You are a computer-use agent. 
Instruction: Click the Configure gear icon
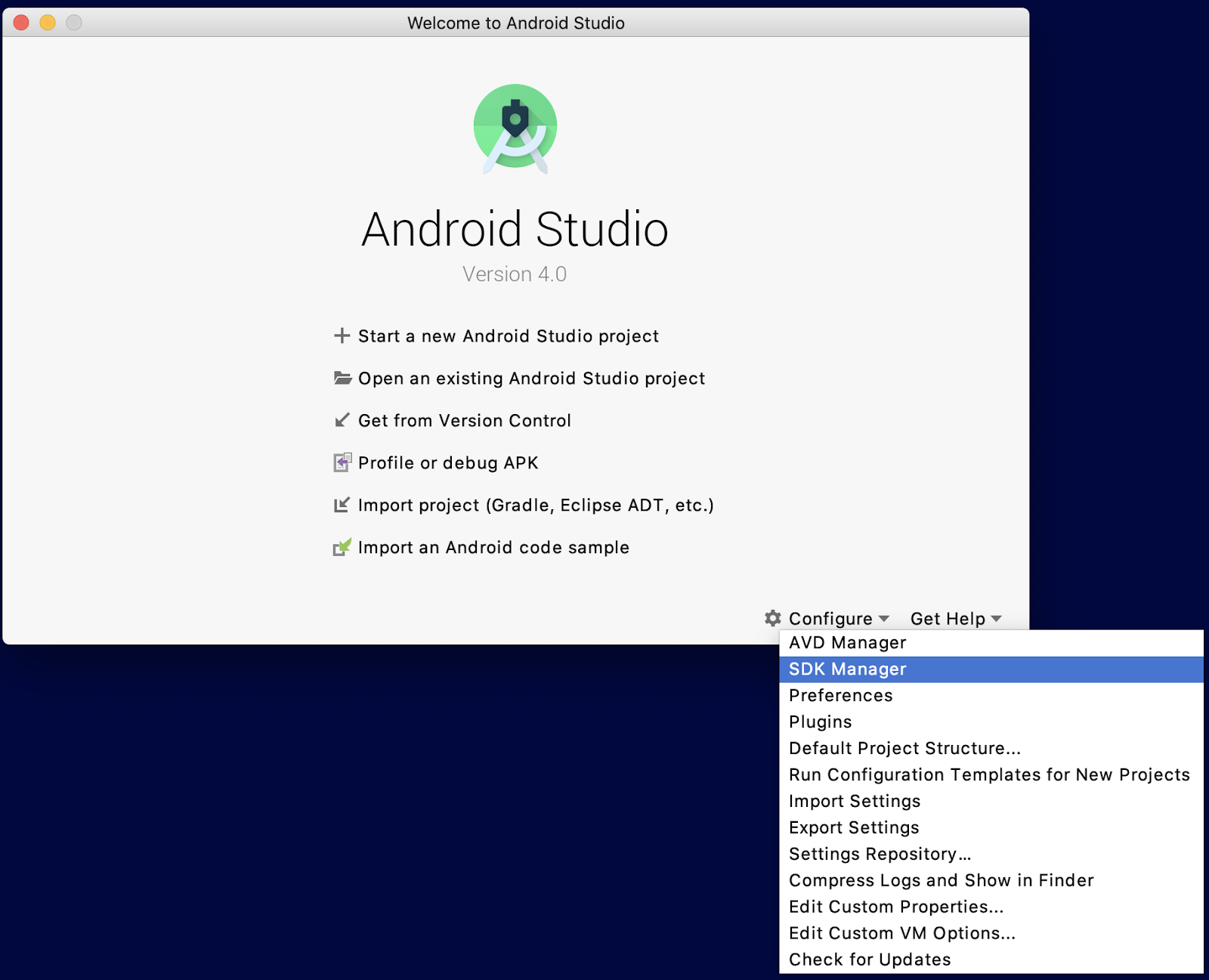click(772, 618)
